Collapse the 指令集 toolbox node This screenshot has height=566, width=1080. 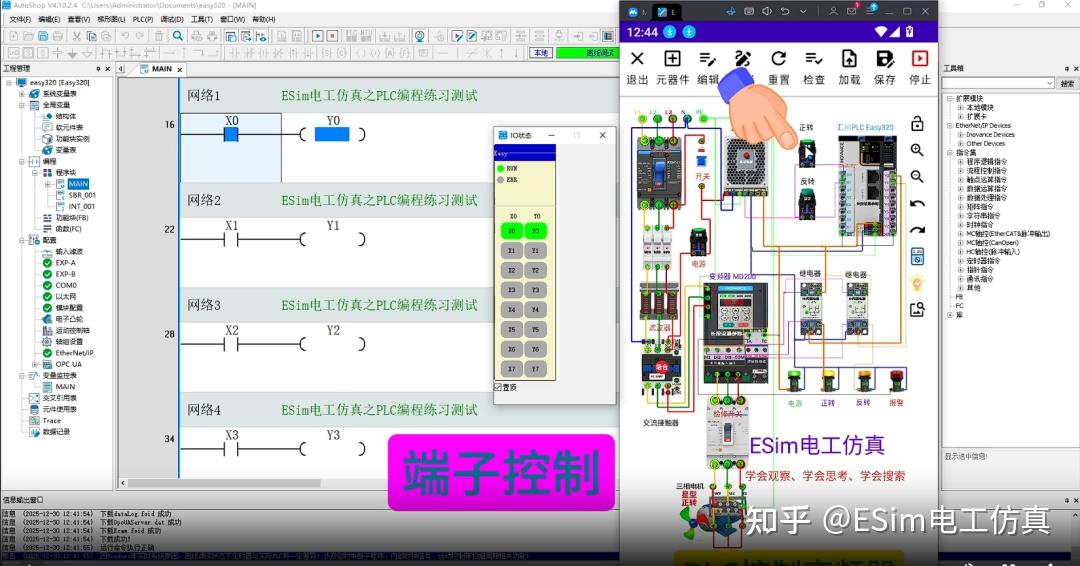pos(951,153)
